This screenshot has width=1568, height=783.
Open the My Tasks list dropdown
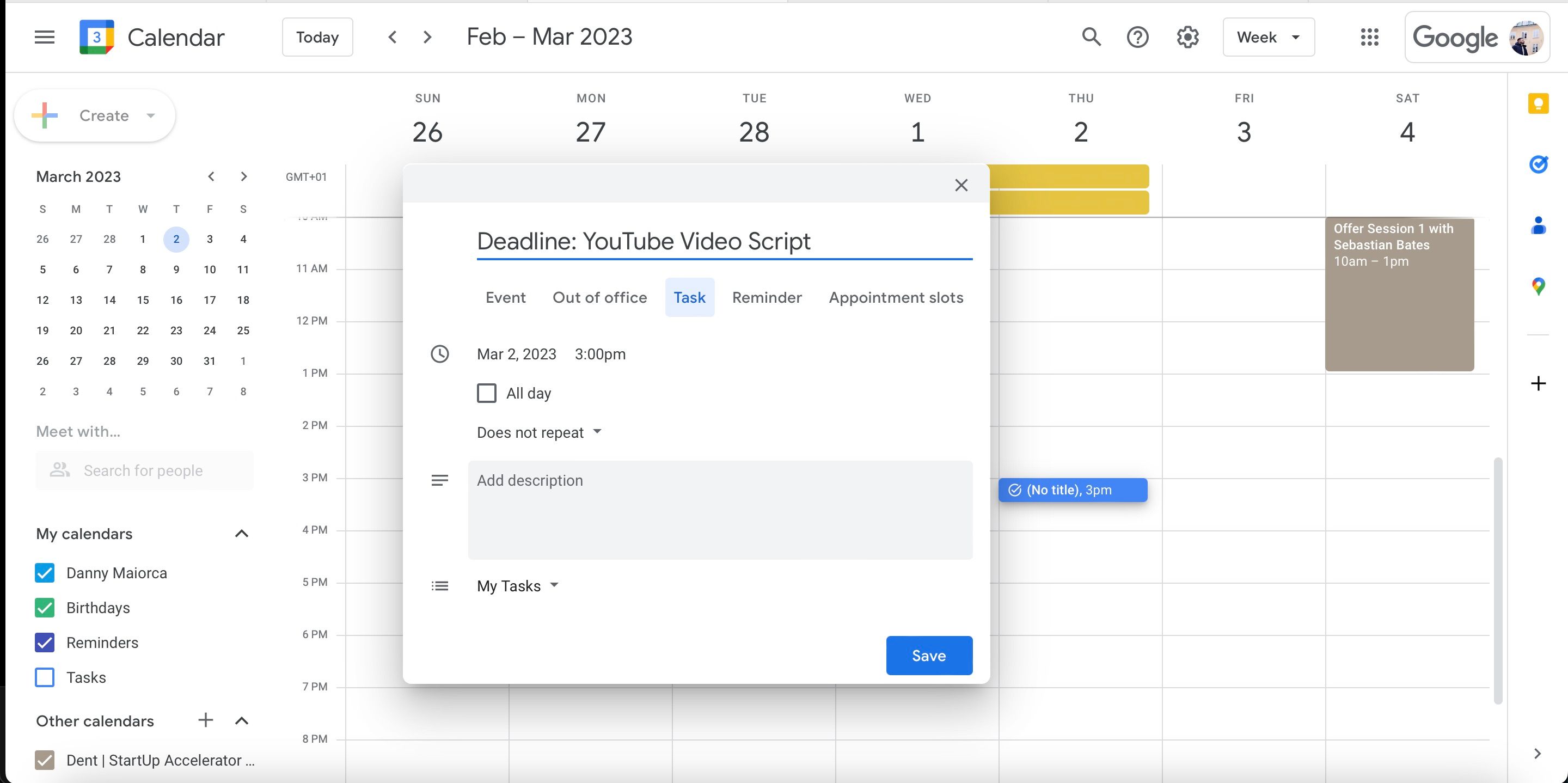click(x=517, y=586)
